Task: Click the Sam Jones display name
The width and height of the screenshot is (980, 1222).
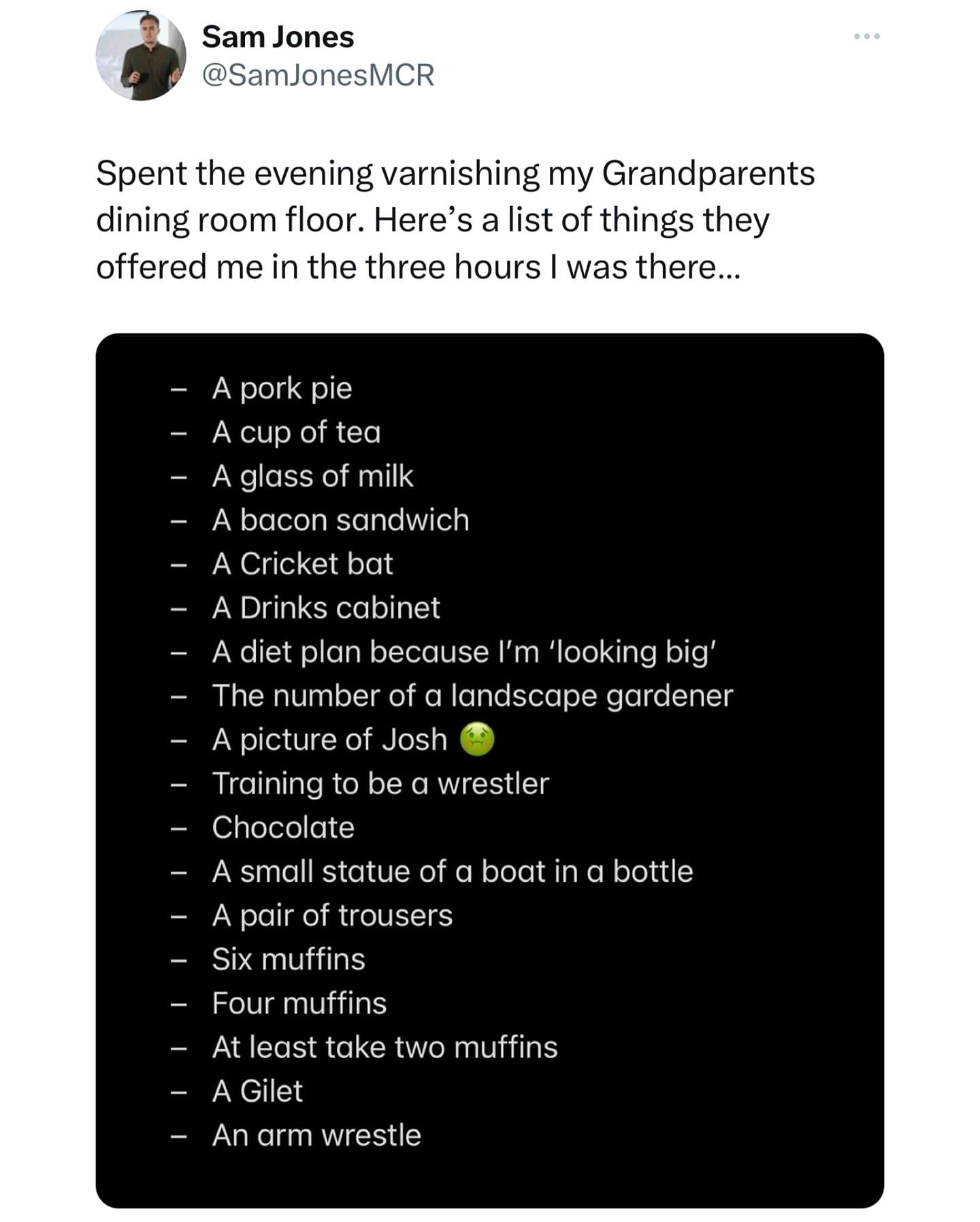Action: 278,37
